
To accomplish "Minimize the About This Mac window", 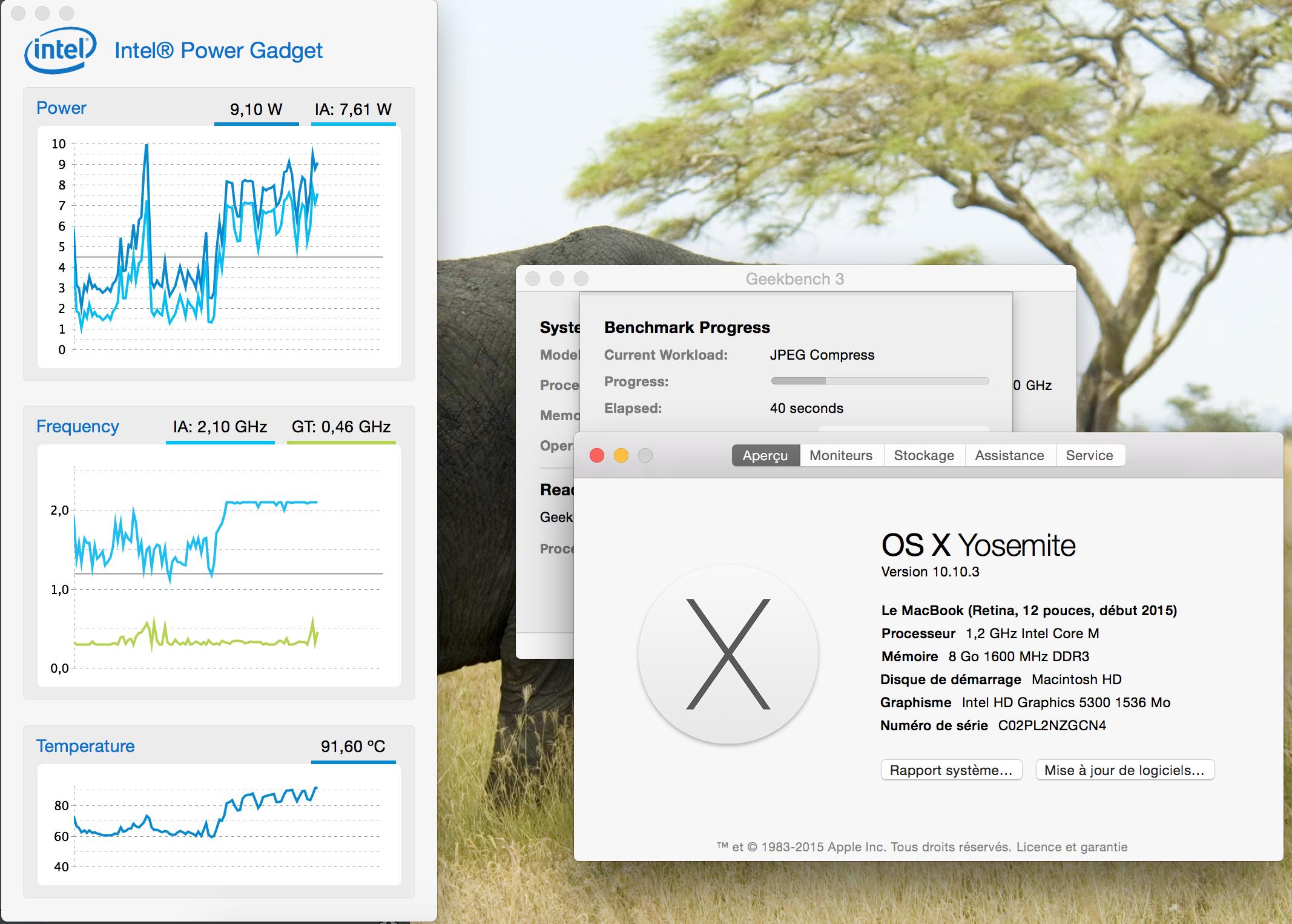I will (x=621, y=455).
